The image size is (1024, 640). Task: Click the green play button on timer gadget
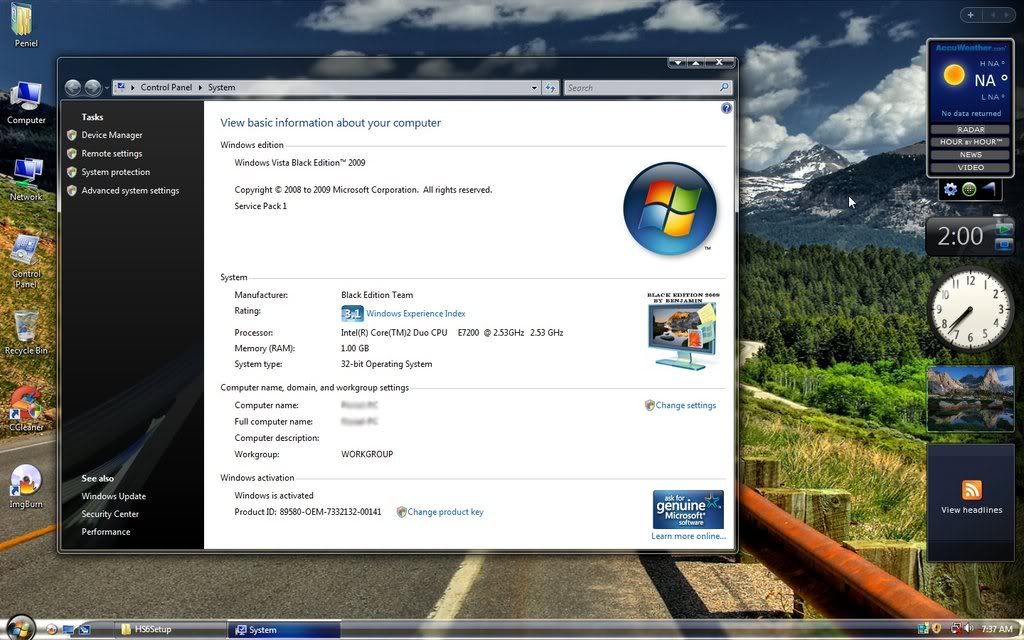(x=1004, y=229)
